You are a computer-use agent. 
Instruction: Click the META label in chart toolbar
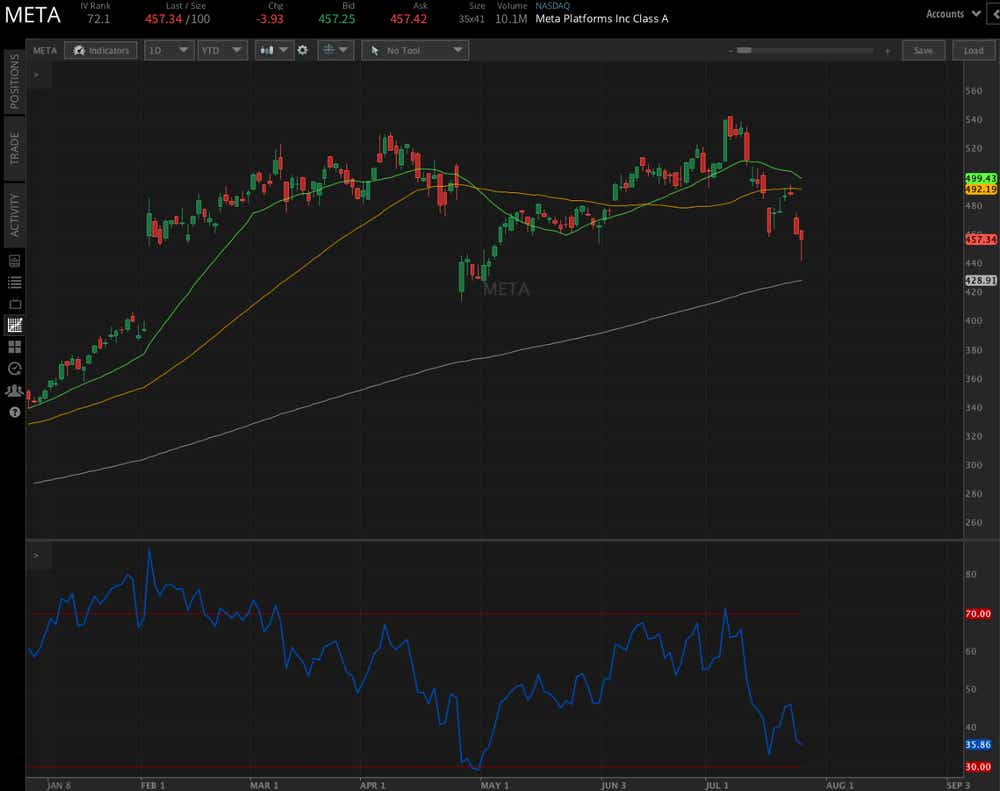(45, 50)
